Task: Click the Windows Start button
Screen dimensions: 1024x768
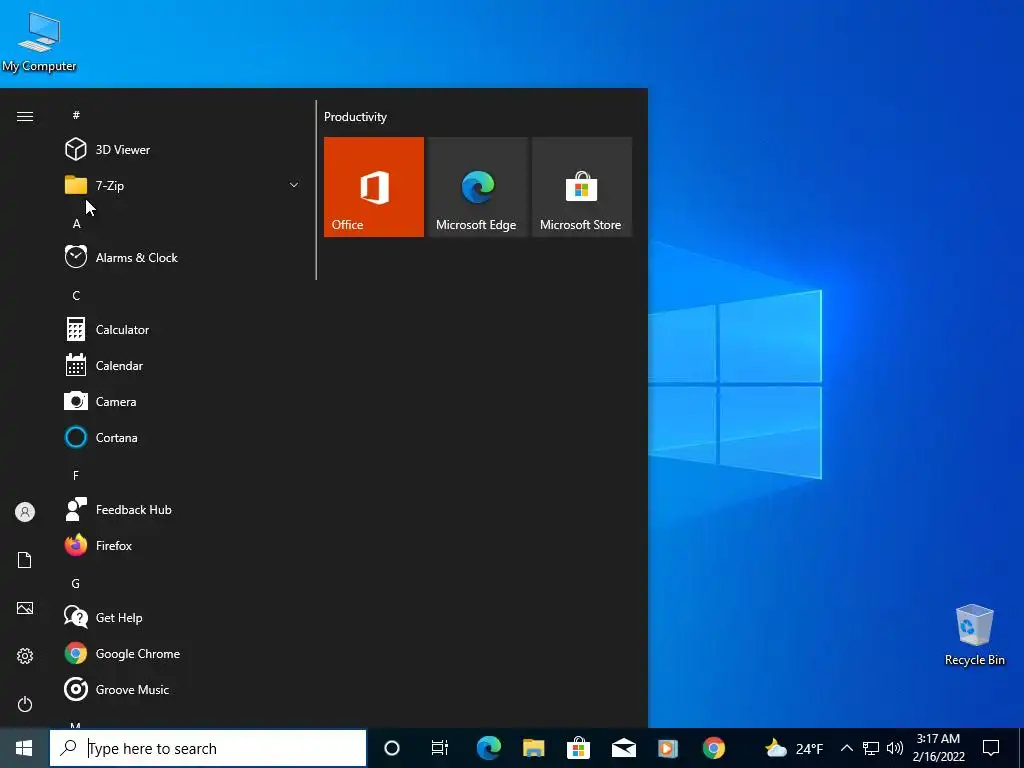Action: tap(24, 748)
